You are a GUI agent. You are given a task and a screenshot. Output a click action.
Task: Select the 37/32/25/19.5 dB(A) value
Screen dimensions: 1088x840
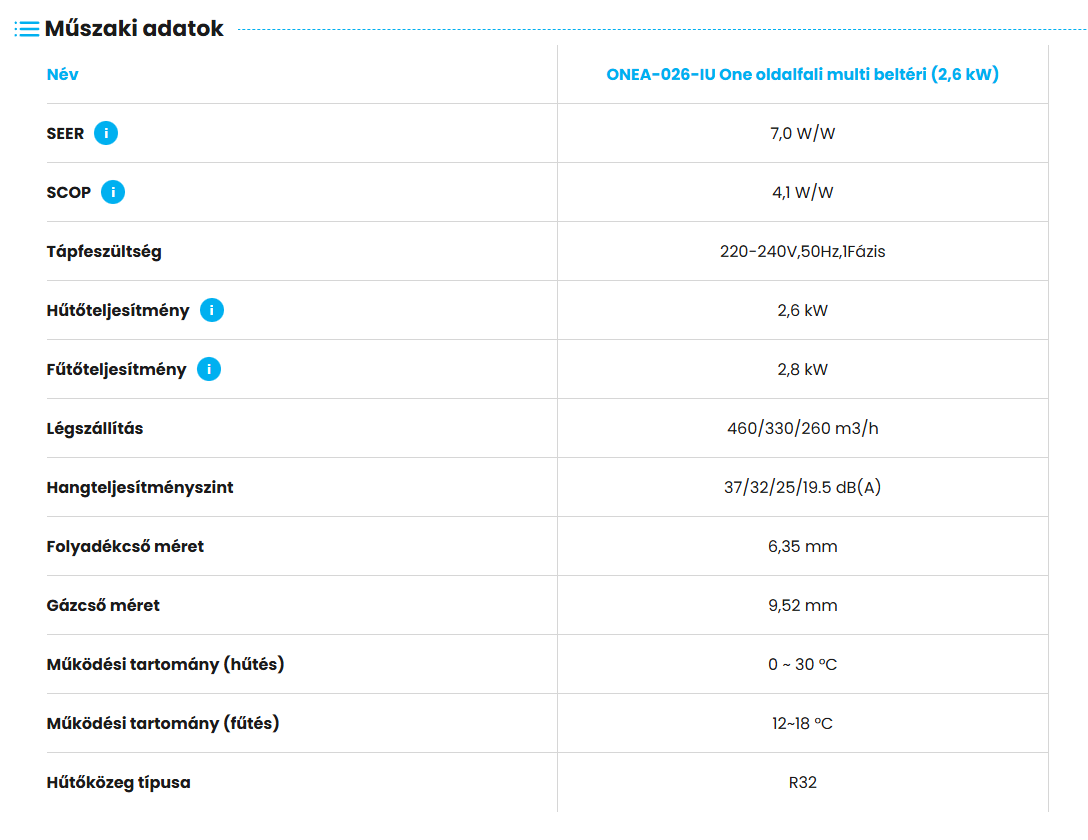coord(802,487)
